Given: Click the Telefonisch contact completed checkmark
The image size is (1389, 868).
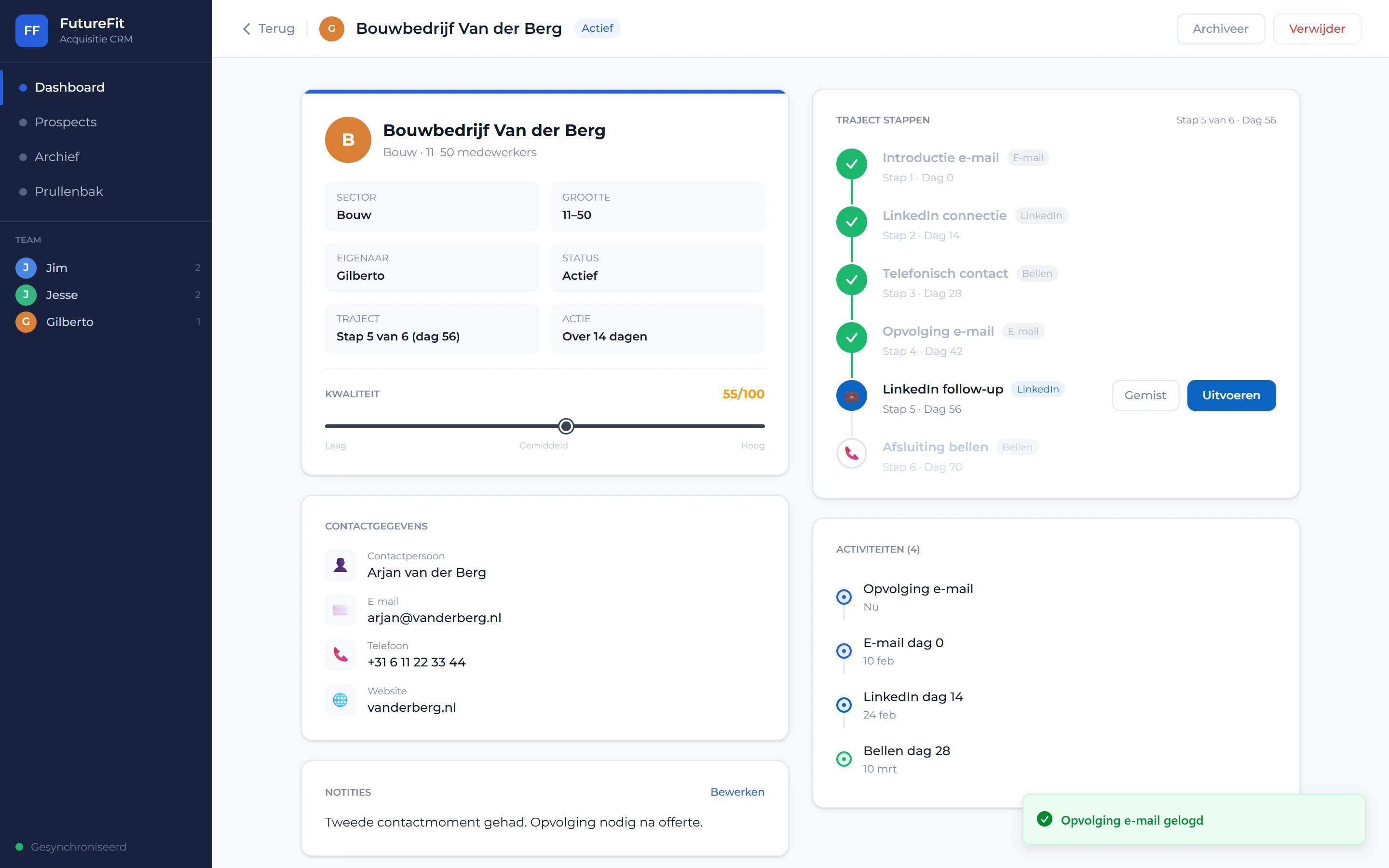Looking at the screenshot, I should (852, 280).
